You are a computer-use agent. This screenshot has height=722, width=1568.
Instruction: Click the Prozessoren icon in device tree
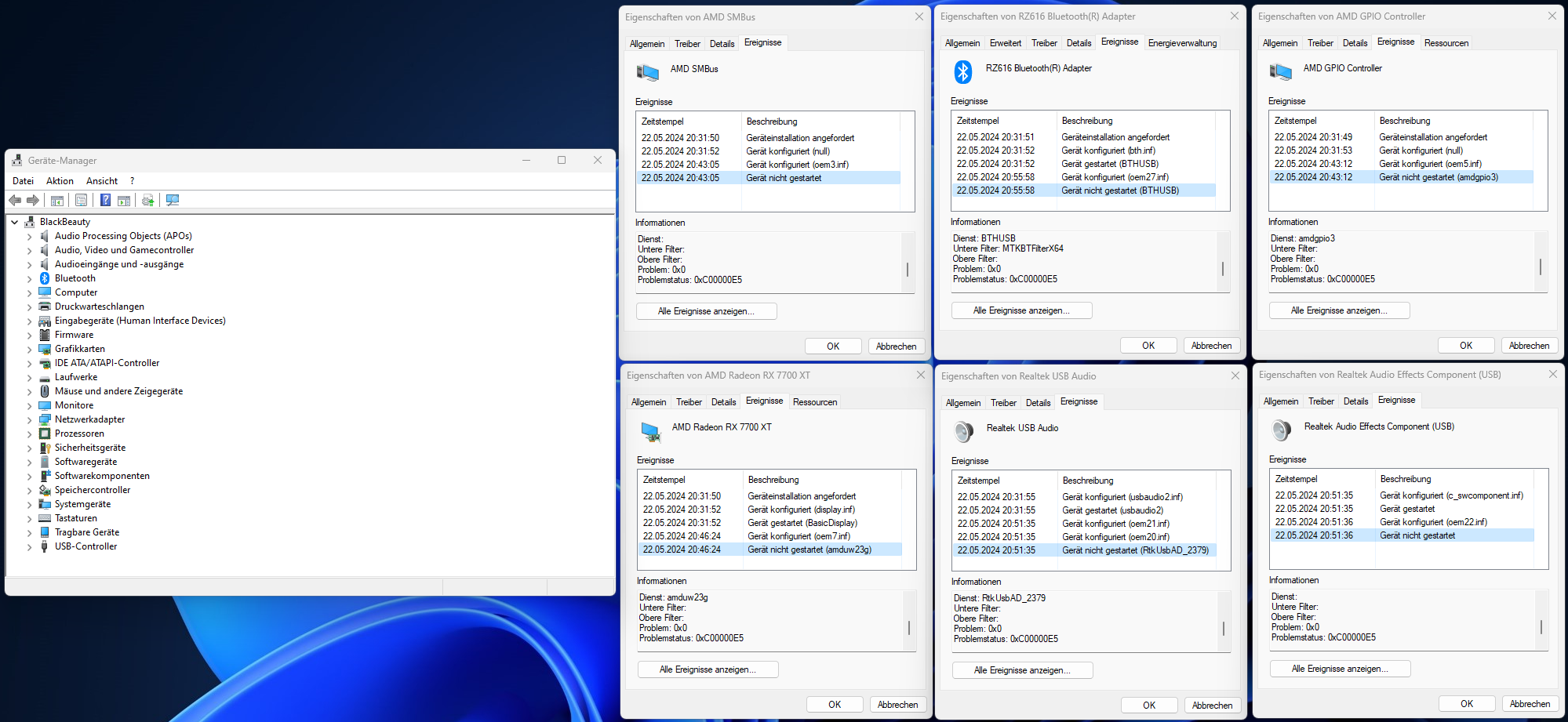click(x=45, y=434)
